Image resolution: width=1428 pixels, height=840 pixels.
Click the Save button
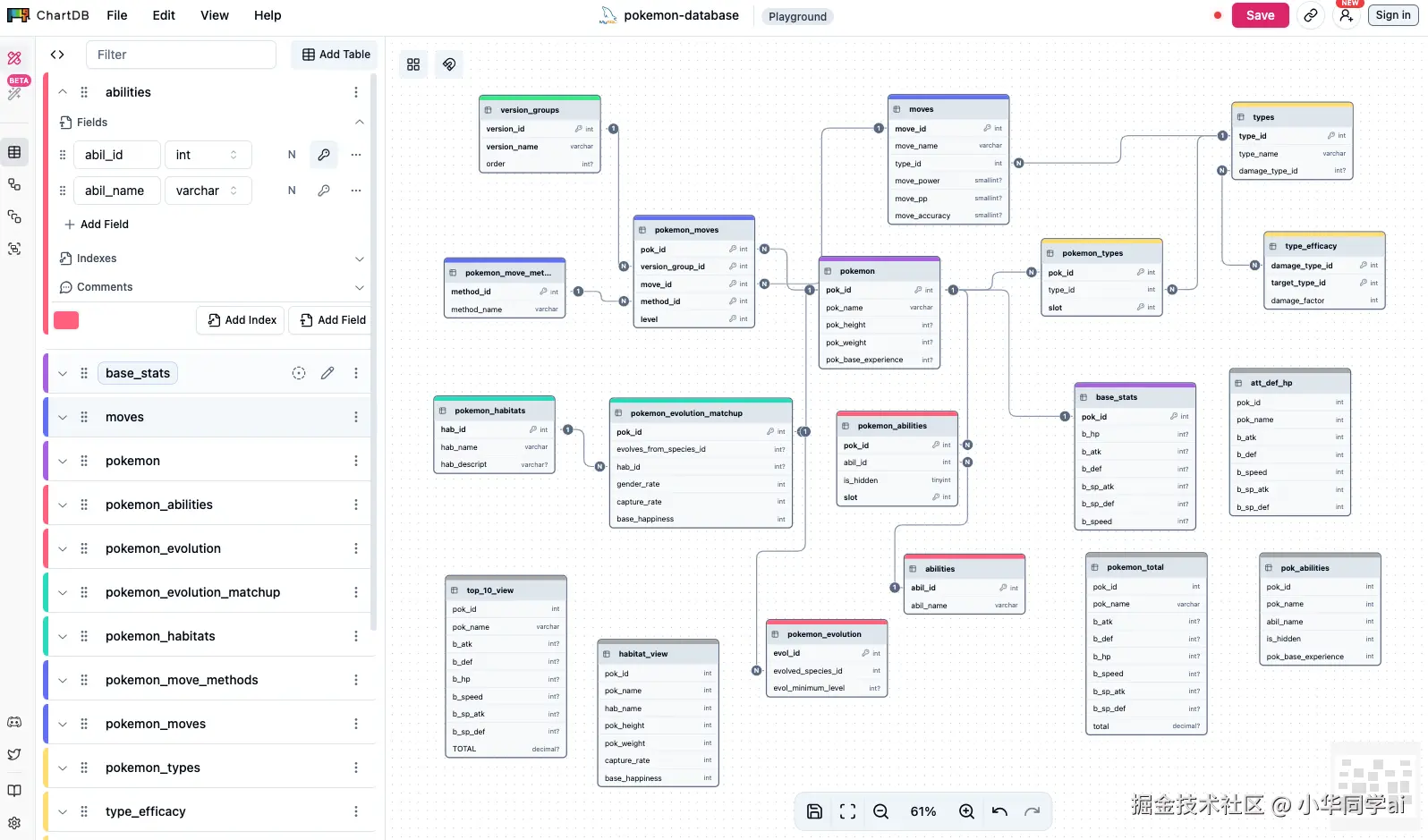coord(1260,15)
